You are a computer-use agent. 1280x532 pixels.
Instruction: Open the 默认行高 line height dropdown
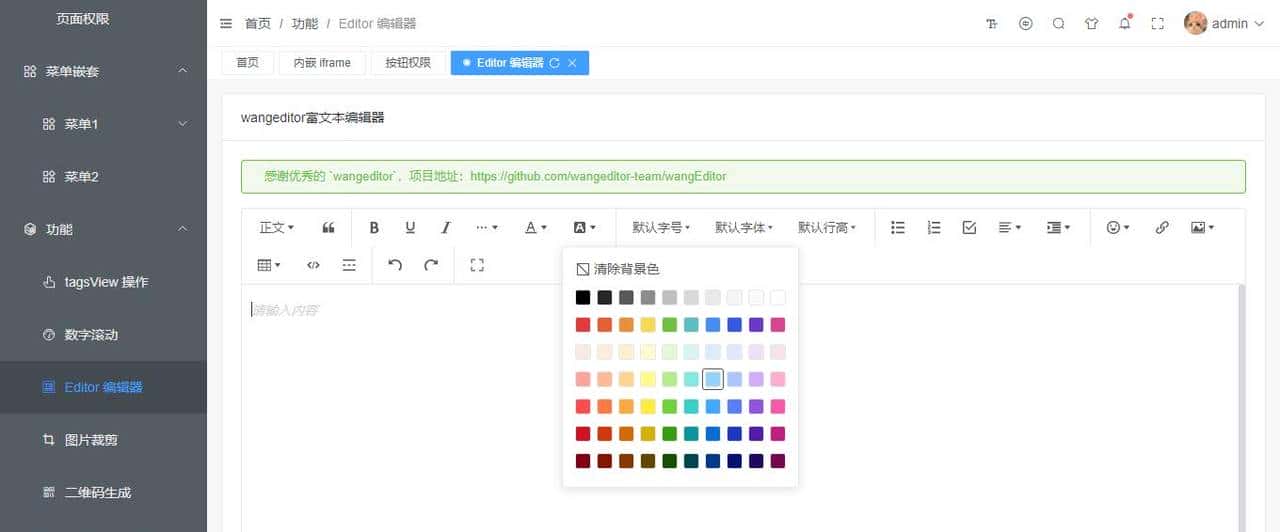(x=827, y=228)
